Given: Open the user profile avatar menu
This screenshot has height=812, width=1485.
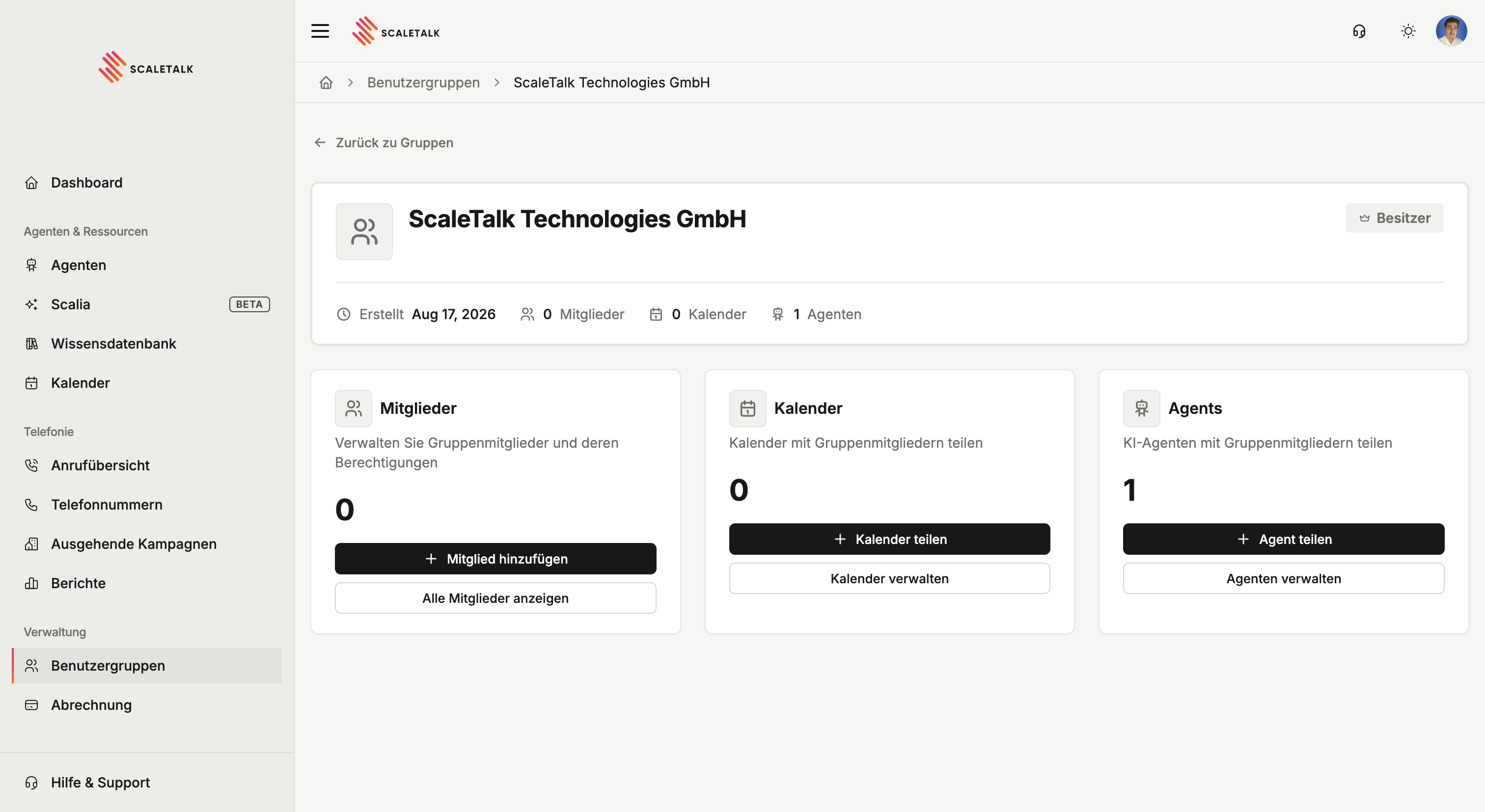Looking at the screenshot, I should (x=1451, y=31).
